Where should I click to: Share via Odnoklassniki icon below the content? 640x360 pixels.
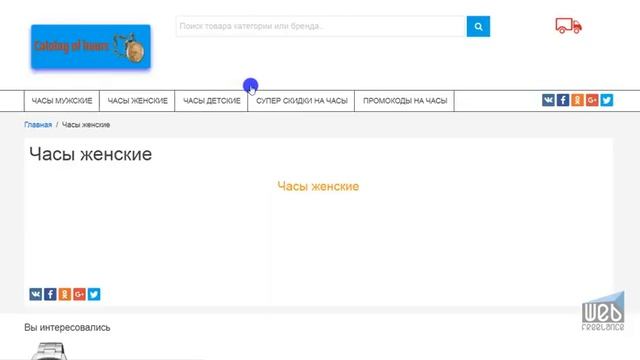pyautogui.click(x=65, y=294)
